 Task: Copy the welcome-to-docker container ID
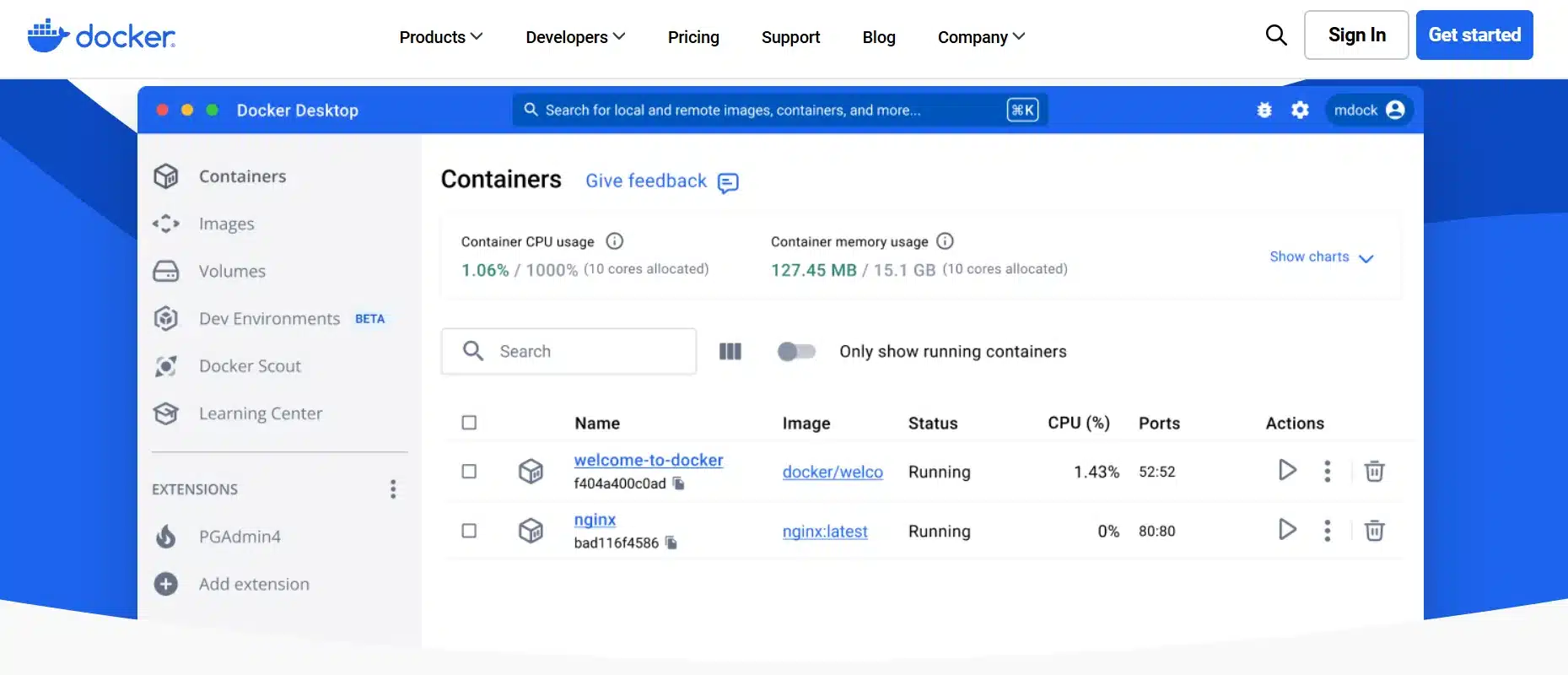tap(679, 483)
